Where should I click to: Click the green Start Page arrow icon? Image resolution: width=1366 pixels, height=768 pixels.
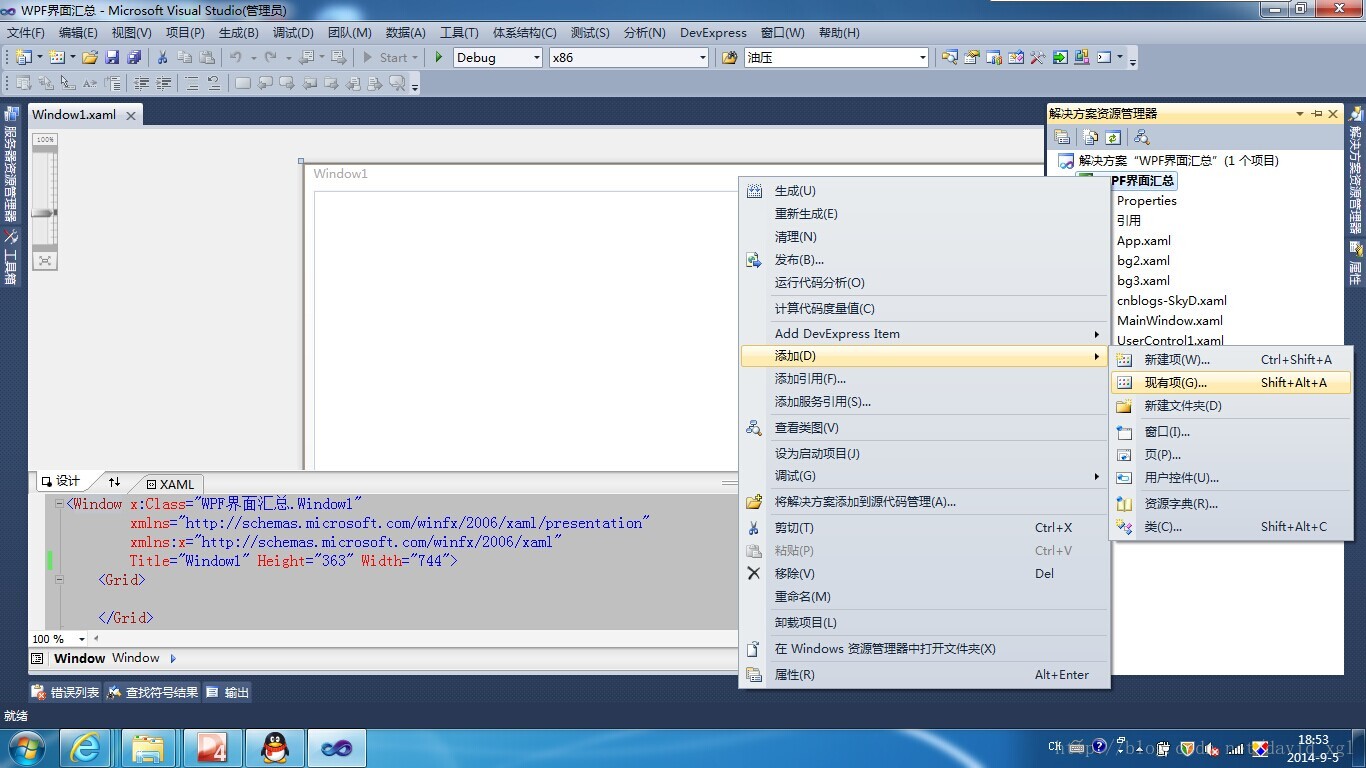coord(1059,57)
